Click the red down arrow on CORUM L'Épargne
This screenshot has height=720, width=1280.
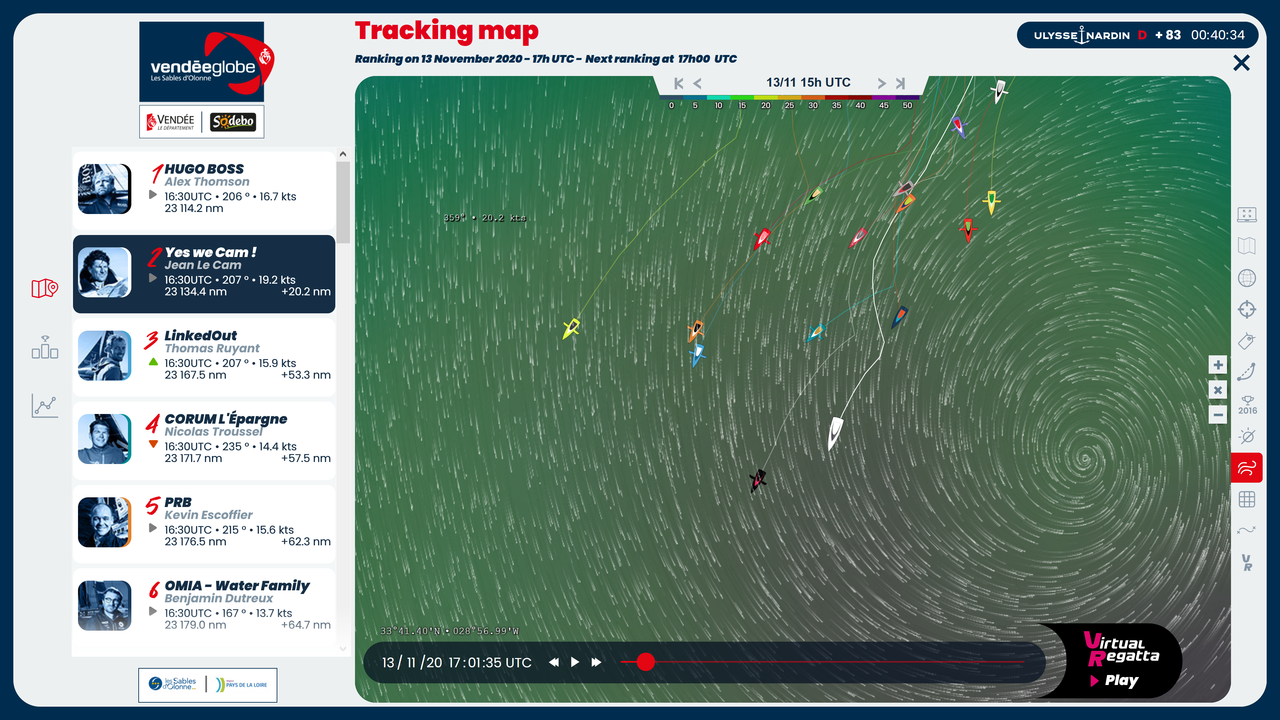(x=153, y=444)
